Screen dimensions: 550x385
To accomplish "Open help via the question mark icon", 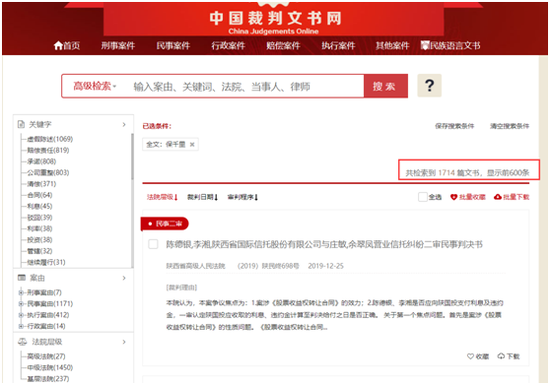I will click(x=429, y=86).
